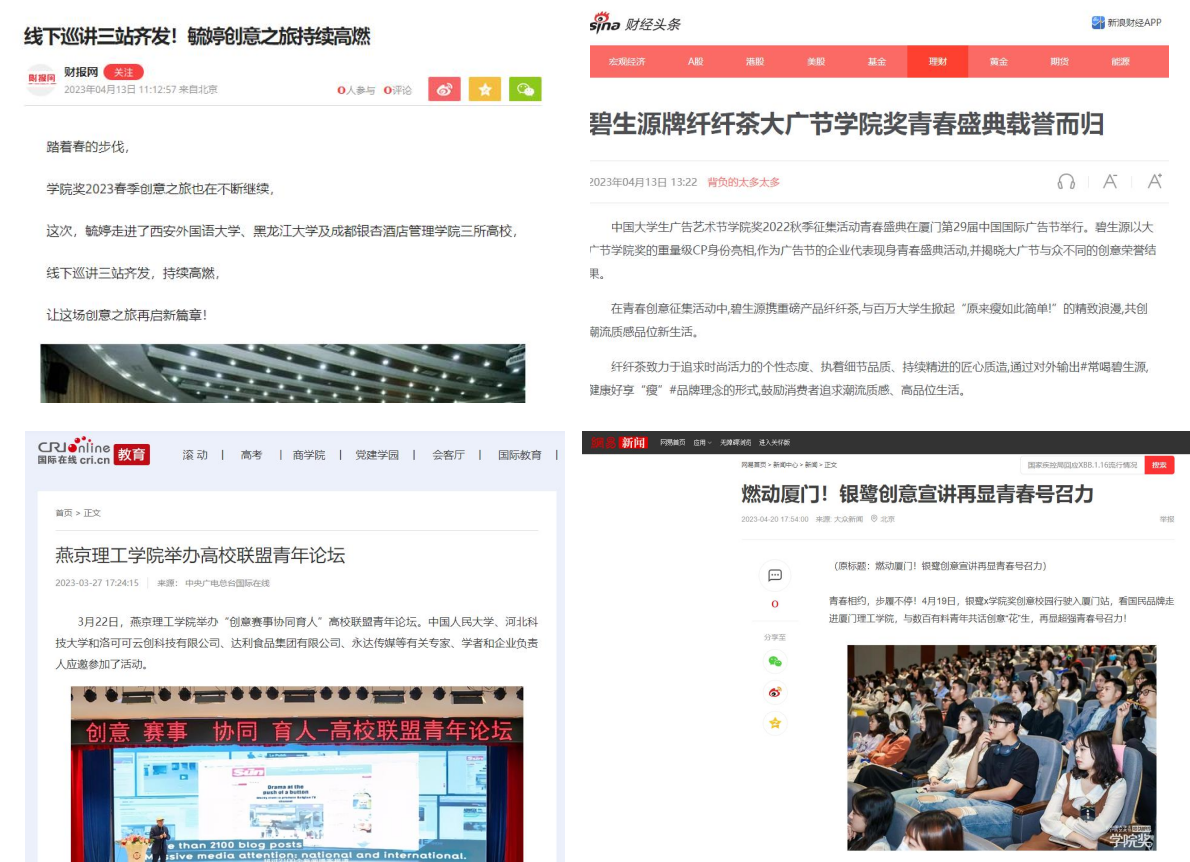Screen dimensions: 1190x862
Task: Open the 会客厅 menu item
Action: coord(448,455)
